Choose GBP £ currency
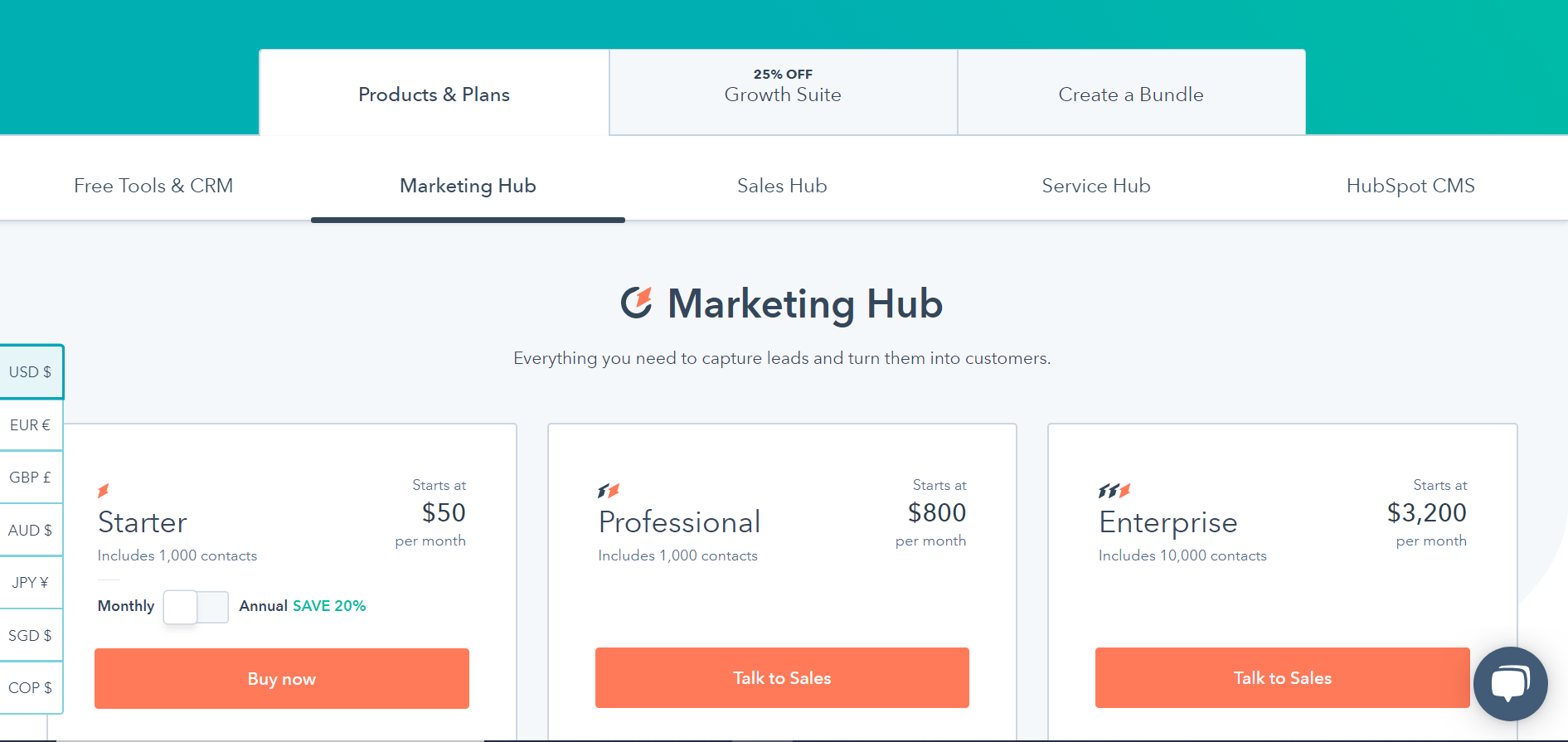The height and width of the screenshot is (742, 1568). coord(31,478)
